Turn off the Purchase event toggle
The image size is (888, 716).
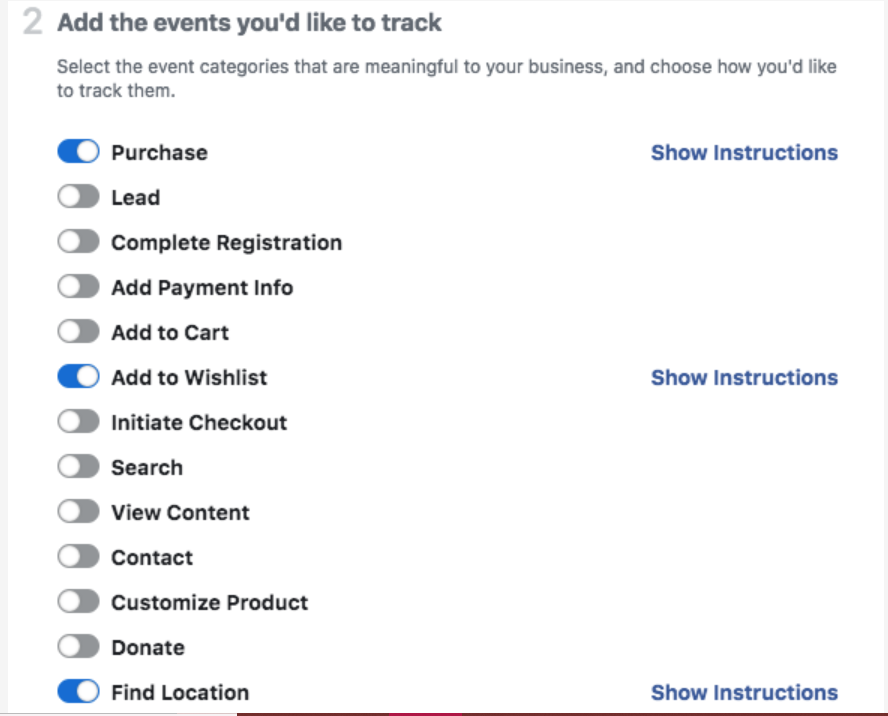pyautogui.click(x=78, y=152)
